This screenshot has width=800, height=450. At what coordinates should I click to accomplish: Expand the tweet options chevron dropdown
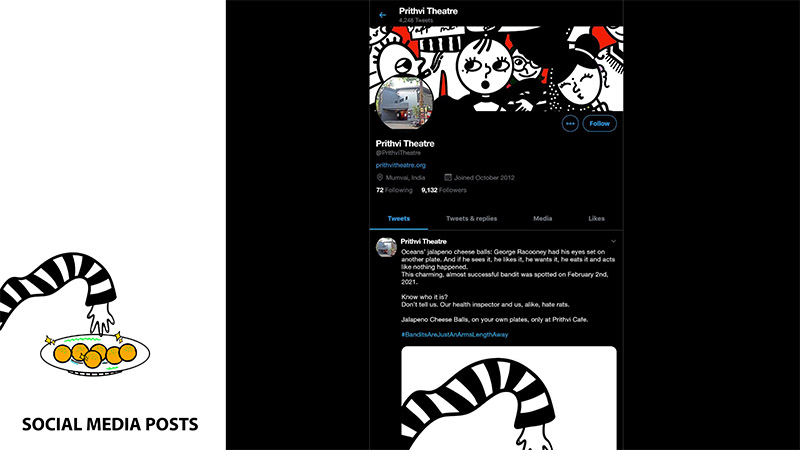pos(613,241)
